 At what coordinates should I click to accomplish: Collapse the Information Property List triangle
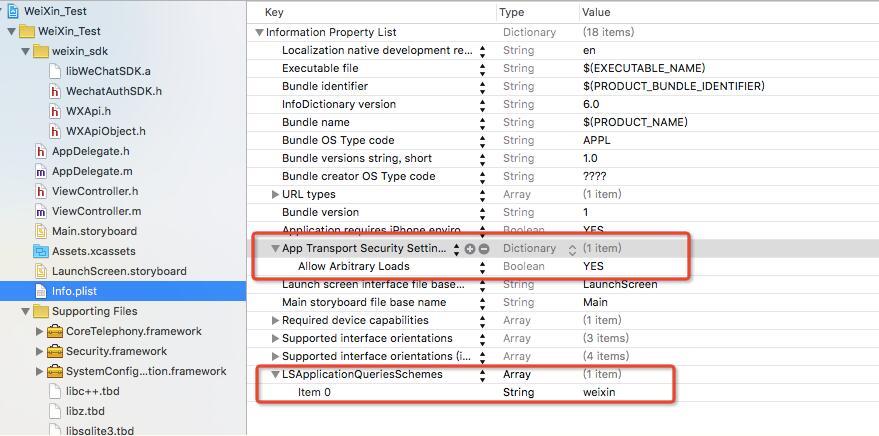260,32
